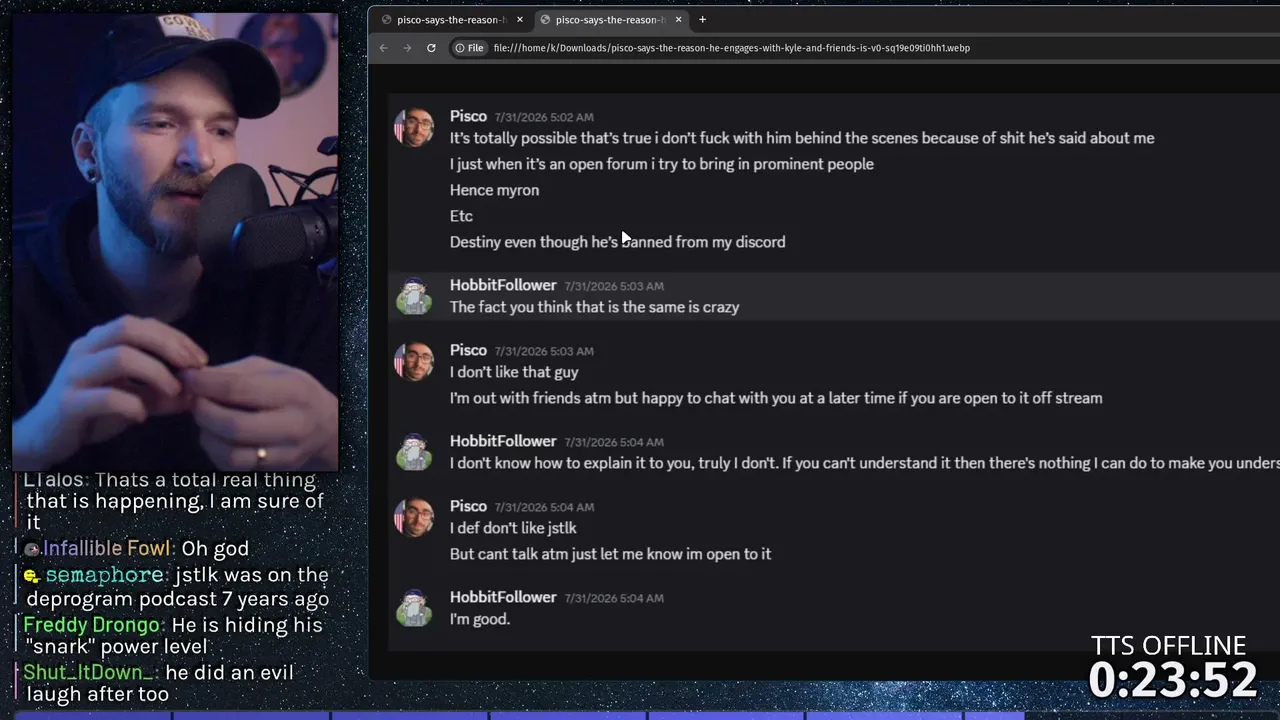Click HobbitFollower's avatar at 5:03 AM message
Image resolution: width=1280 pixels, height=720 pixels.
pyautogui.click(x=414, y=296)
